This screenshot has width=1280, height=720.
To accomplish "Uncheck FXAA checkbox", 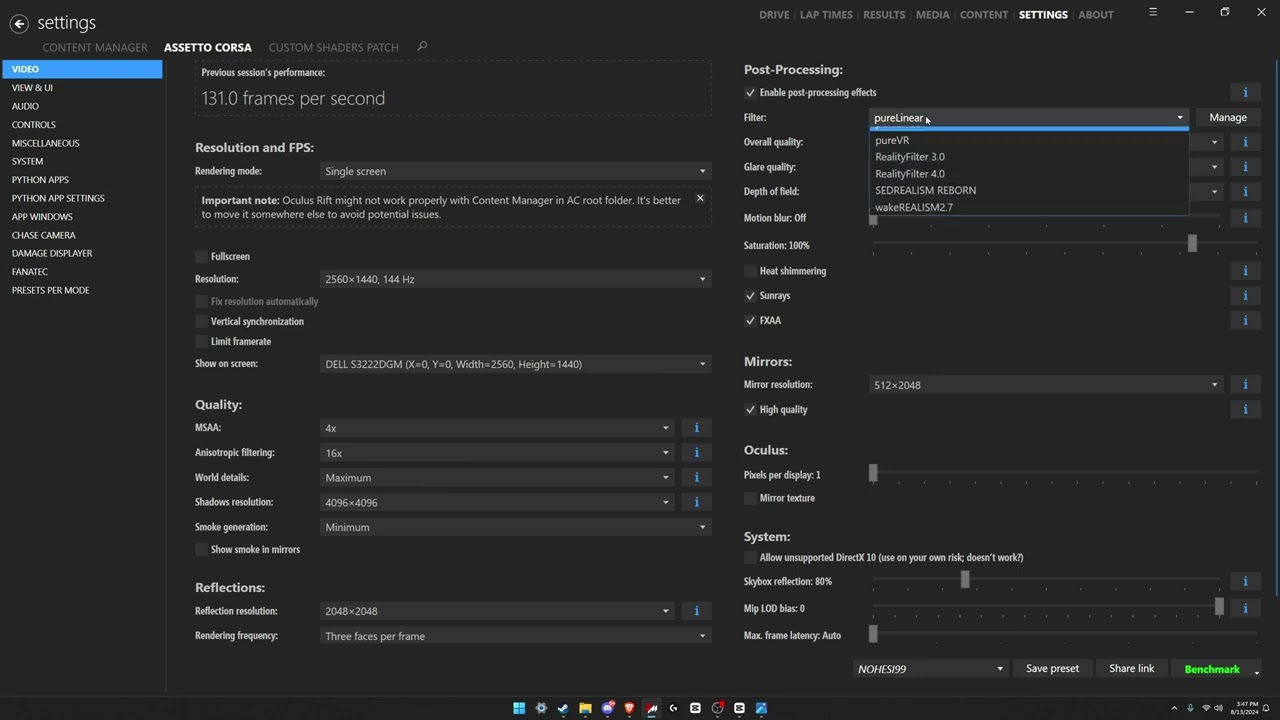I will [x=750, y=321].
